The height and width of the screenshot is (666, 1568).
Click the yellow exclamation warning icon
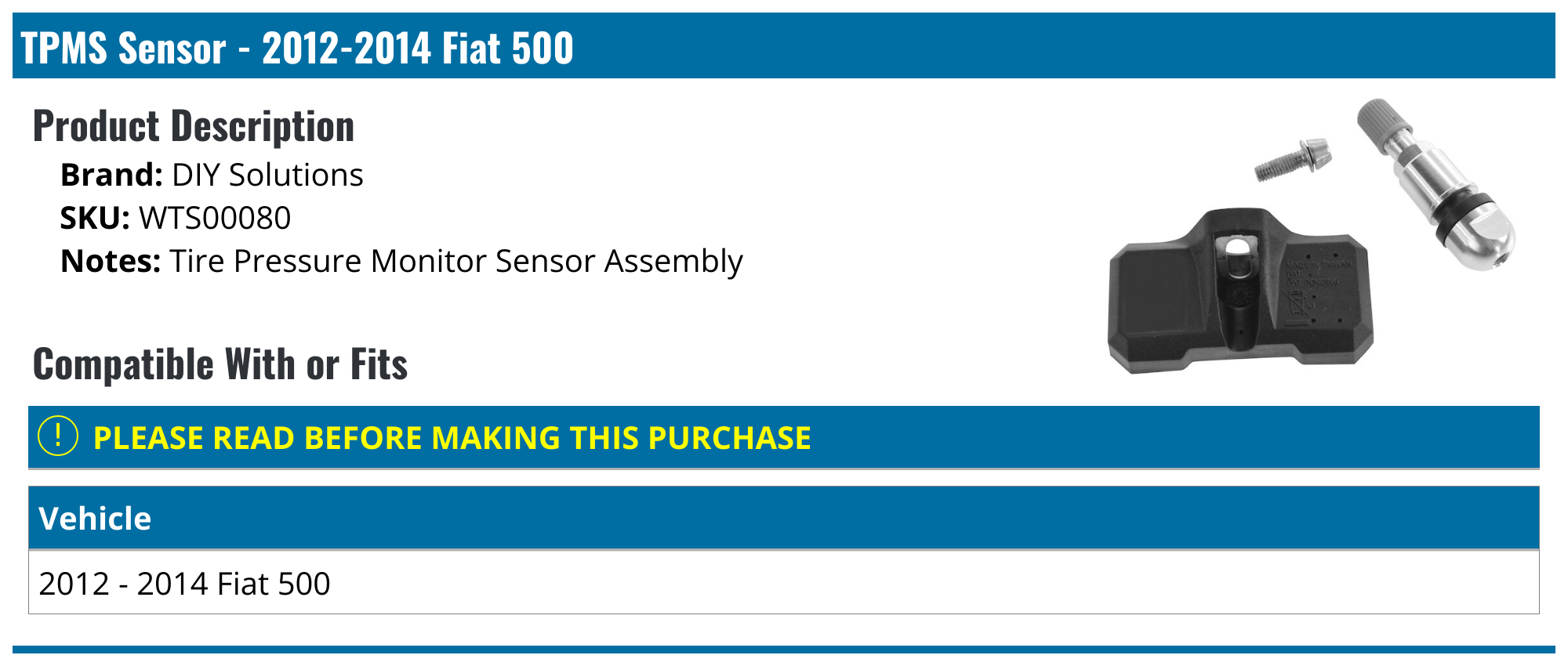click(x=58, y=436)
